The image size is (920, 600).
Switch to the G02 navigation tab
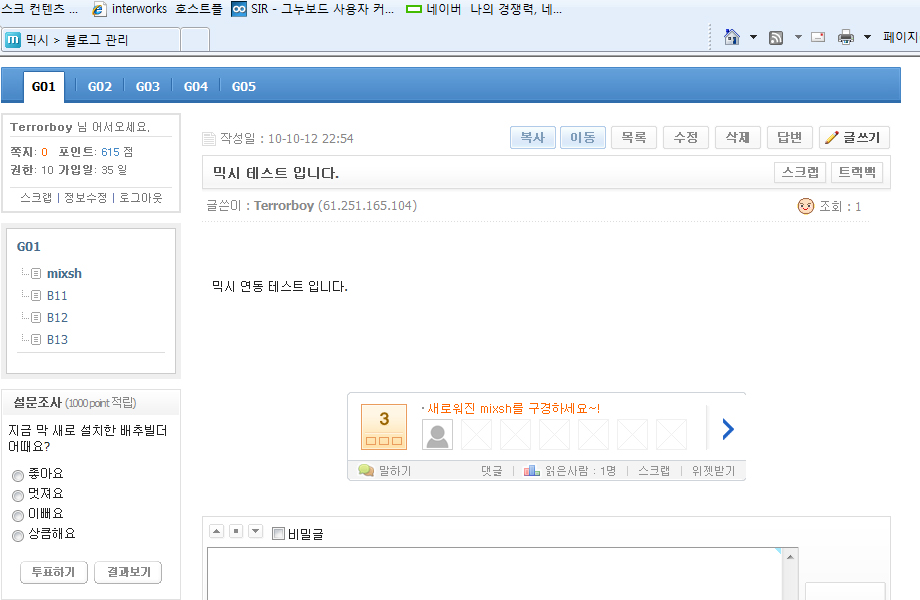point(100,86)
